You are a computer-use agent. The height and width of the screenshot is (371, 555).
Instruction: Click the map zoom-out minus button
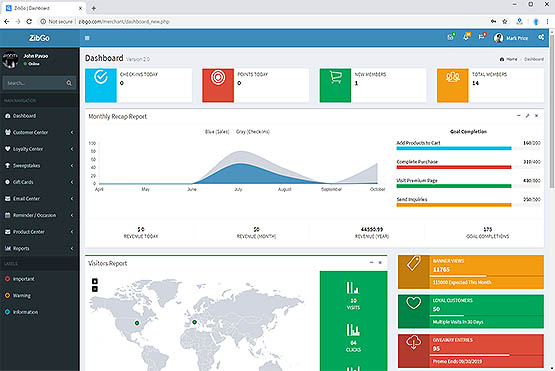(x=95, y=289)
